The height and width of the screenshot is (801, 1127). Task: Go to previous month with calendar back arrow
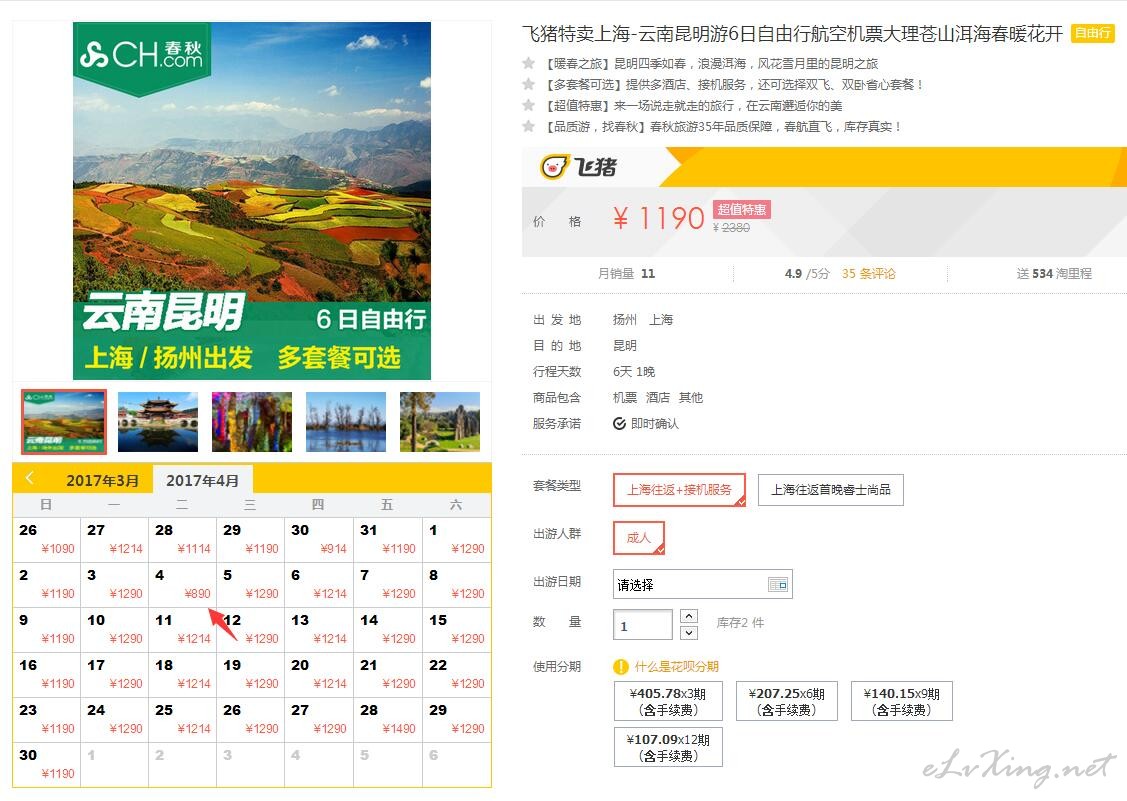tap(29, 478)
